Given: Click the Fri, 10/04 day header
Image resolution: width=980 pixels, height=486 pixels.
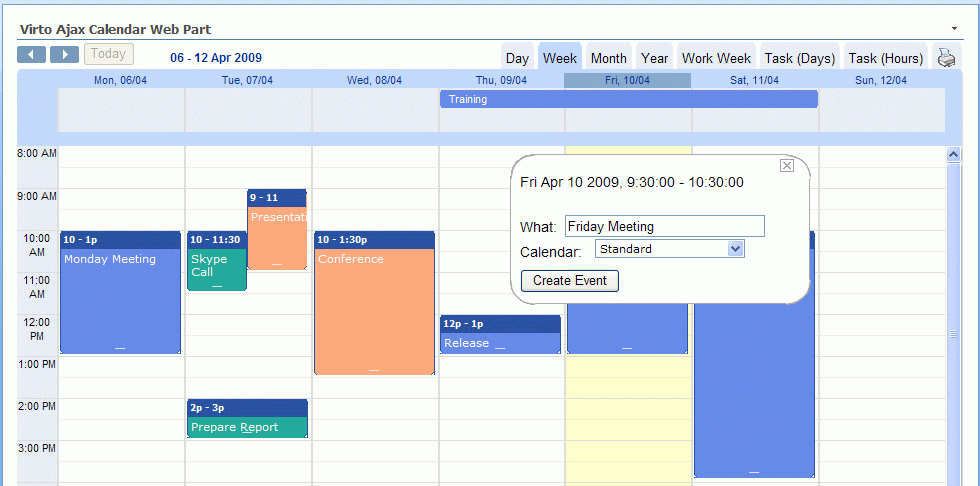Looking at the screenshot, I should [x=627, y=80].
